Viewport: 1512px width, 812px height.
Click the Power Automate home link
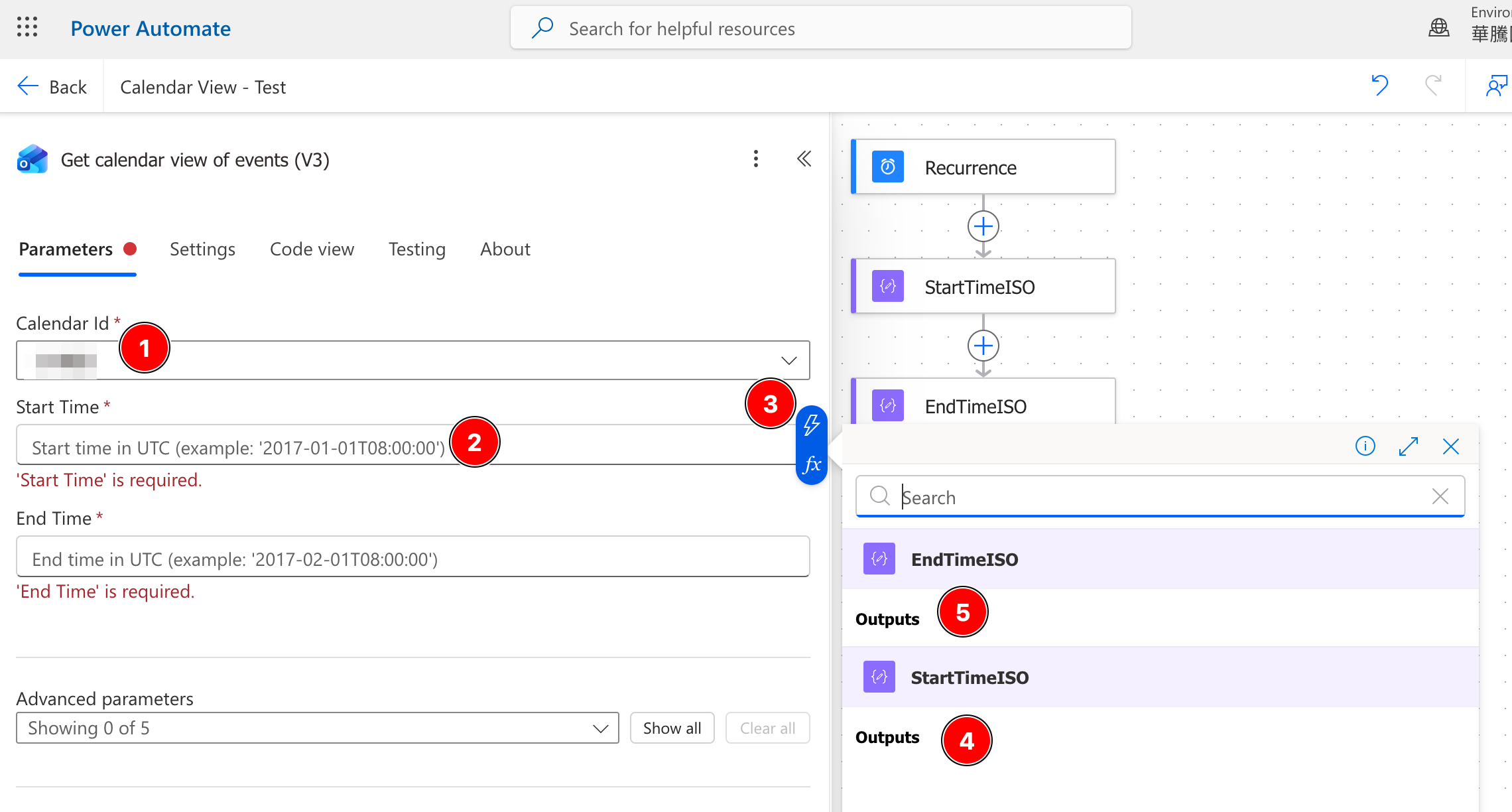[x=151, y=29]
